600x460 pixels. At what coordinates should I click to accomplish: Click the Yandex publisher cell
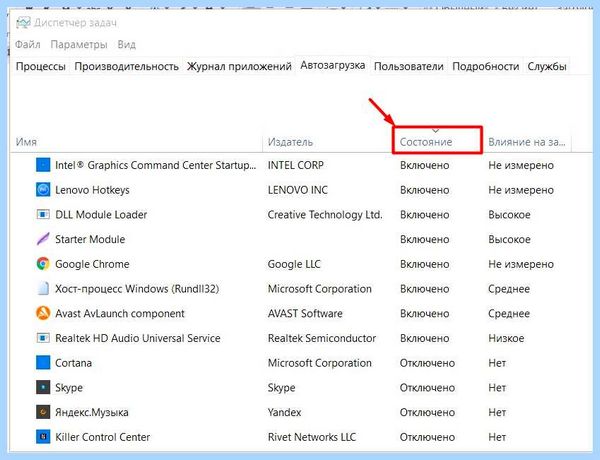pos(284,412)
